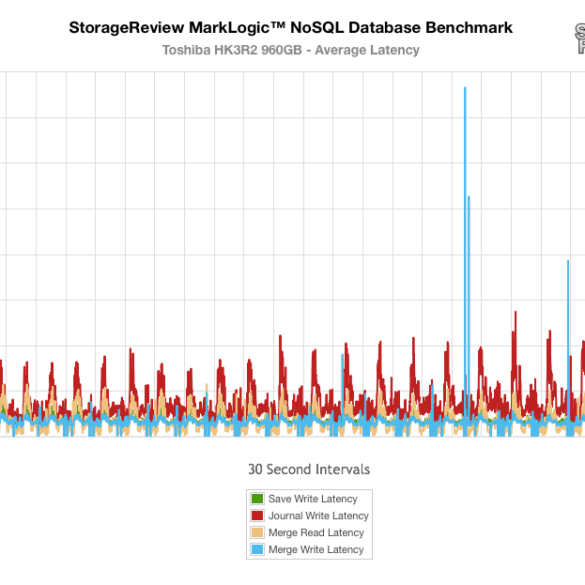The height and width of the screenshot is (585, 585).
Task: Click the chart title 'StorageReview MarkLogic NoSQL Database Benchmark'
Action: [291, 28]
